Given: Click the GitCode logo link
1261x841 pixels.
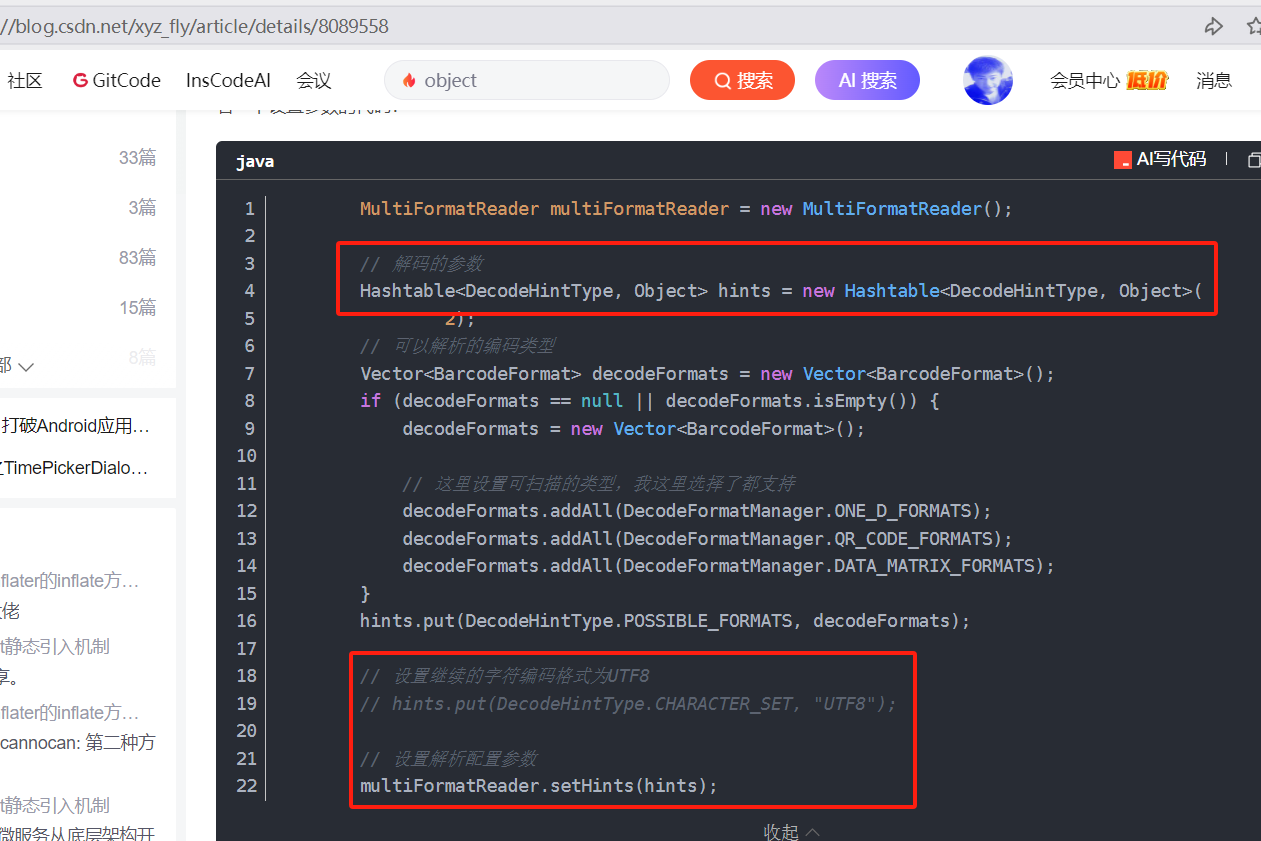Looking at the screenshot, I should tap(117, 81).
